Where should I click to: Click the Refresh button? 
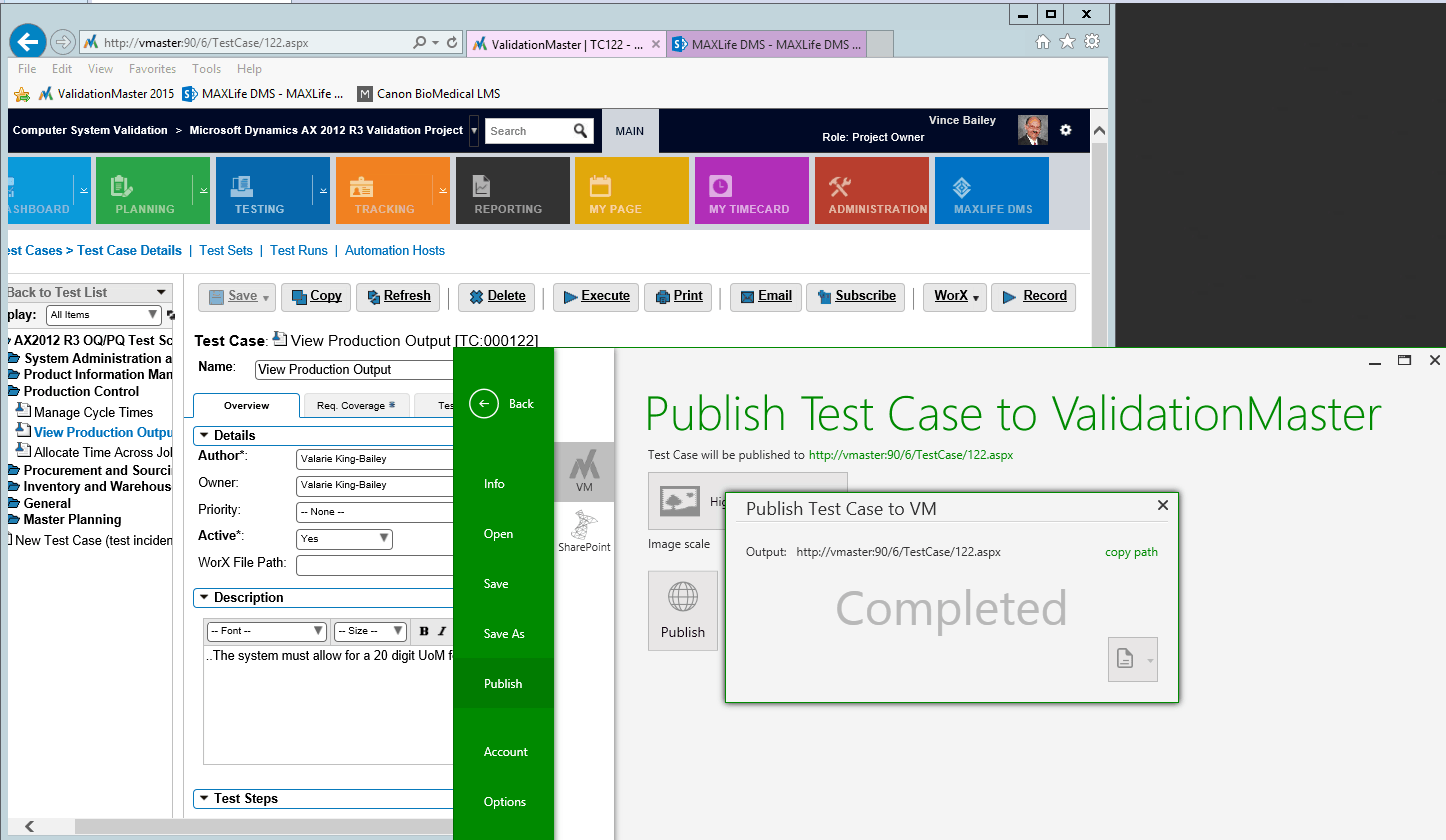coord(398,296)
